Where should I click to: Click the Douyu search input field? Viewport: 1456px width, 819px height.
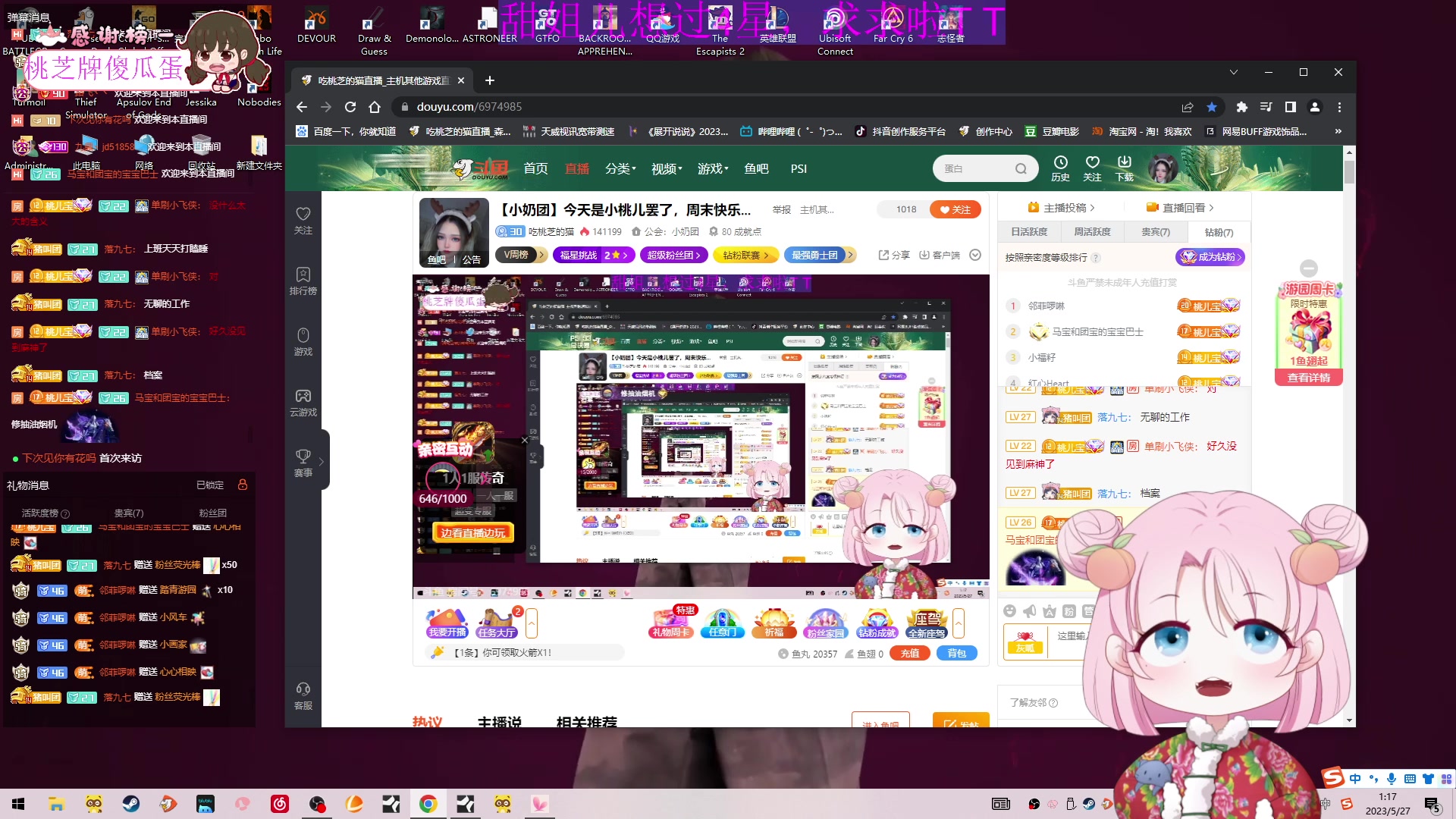coord(974,169)
